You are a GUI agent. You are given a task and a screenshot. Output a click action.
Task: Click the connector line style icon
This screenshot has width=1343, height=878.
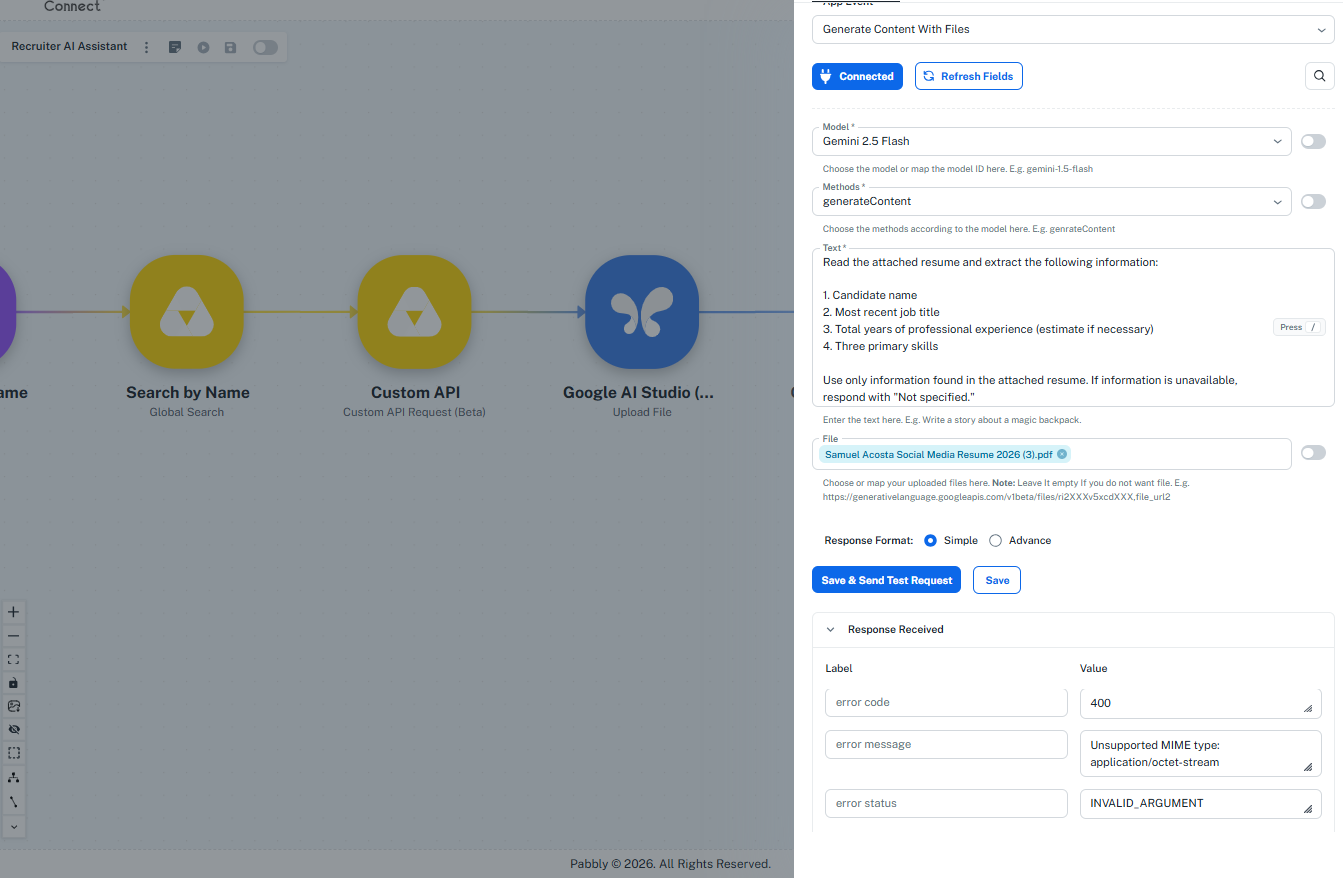click(x=13, y=802)
